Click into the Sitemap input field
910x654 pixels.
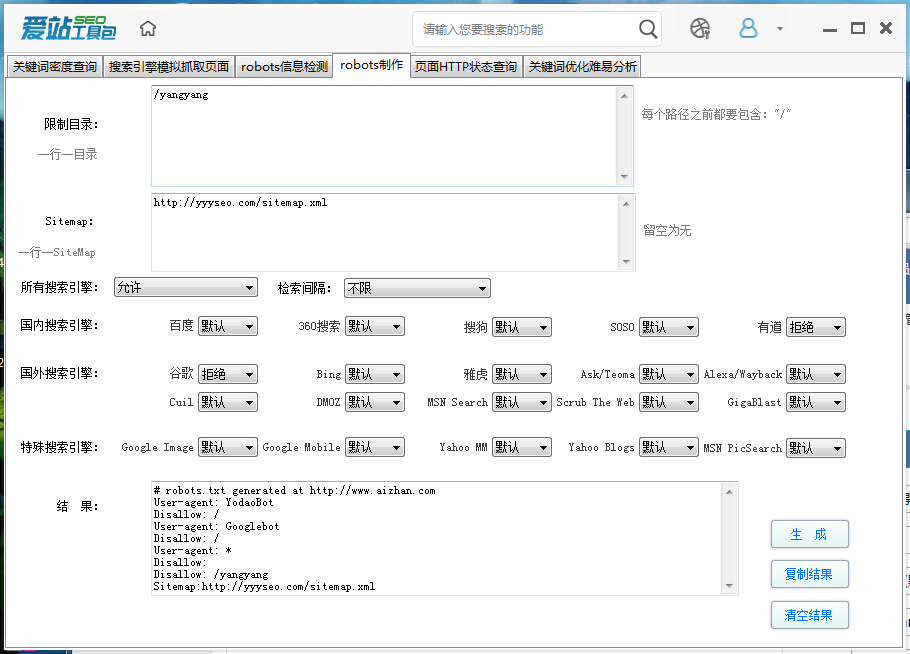(385, 232)
